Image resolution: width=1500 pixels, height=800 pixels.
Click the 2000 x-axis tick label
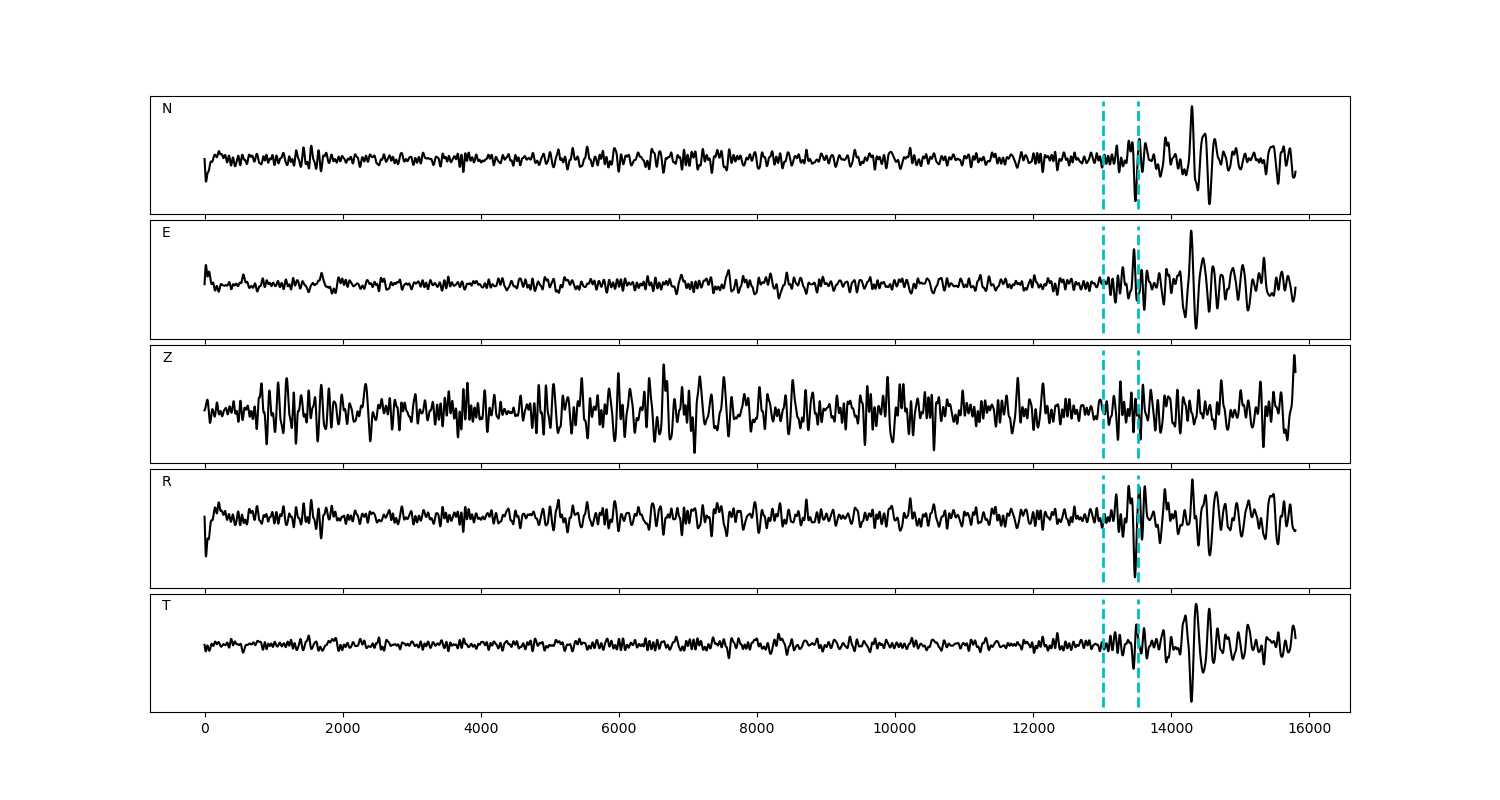point(343,729)
